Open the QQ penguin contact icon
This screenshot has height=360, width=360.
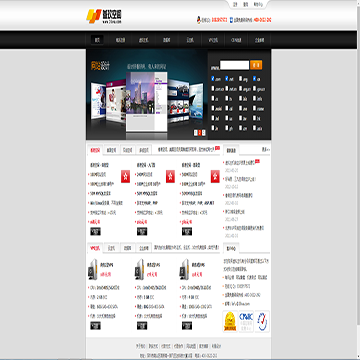point(199,20)
